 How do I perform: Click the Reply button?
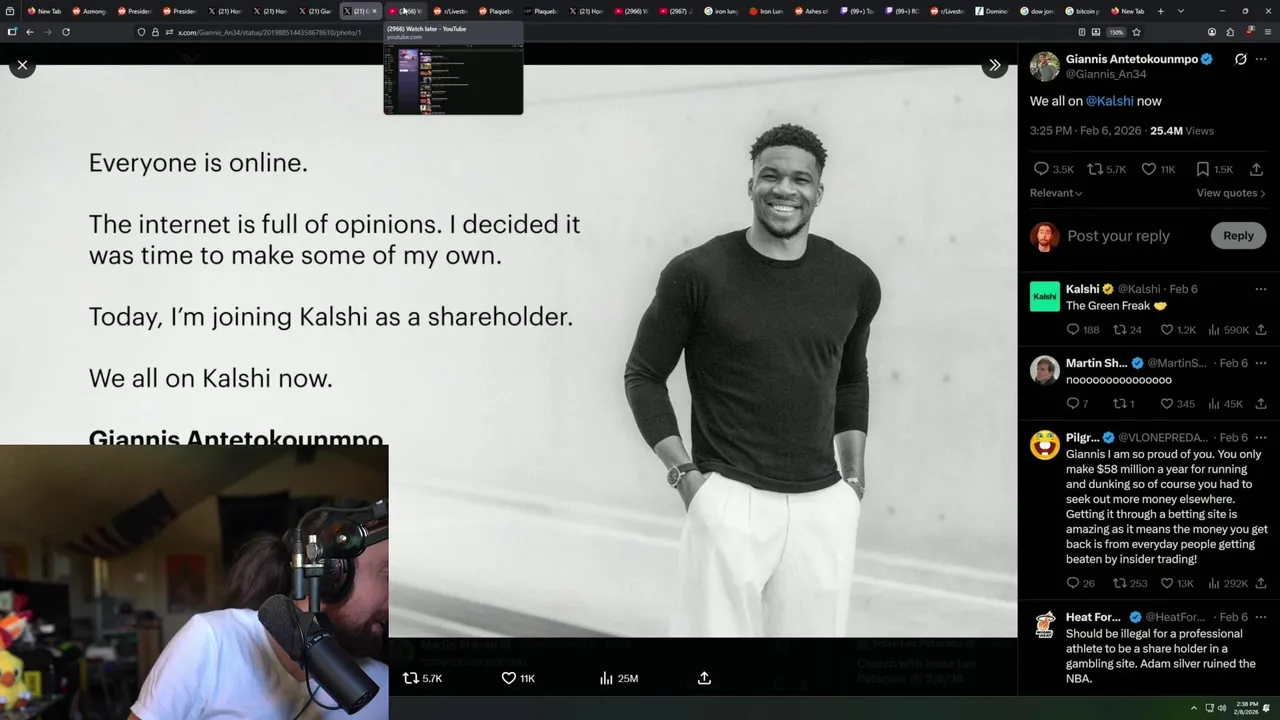coord(1238,236)
